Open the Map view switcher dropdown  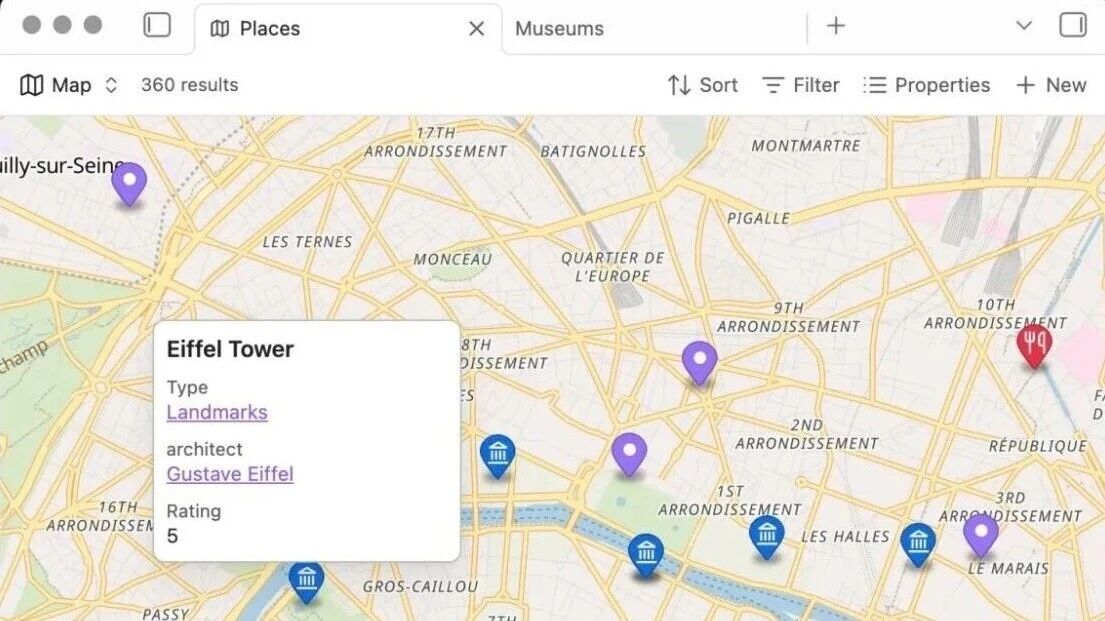pos(69,85)
